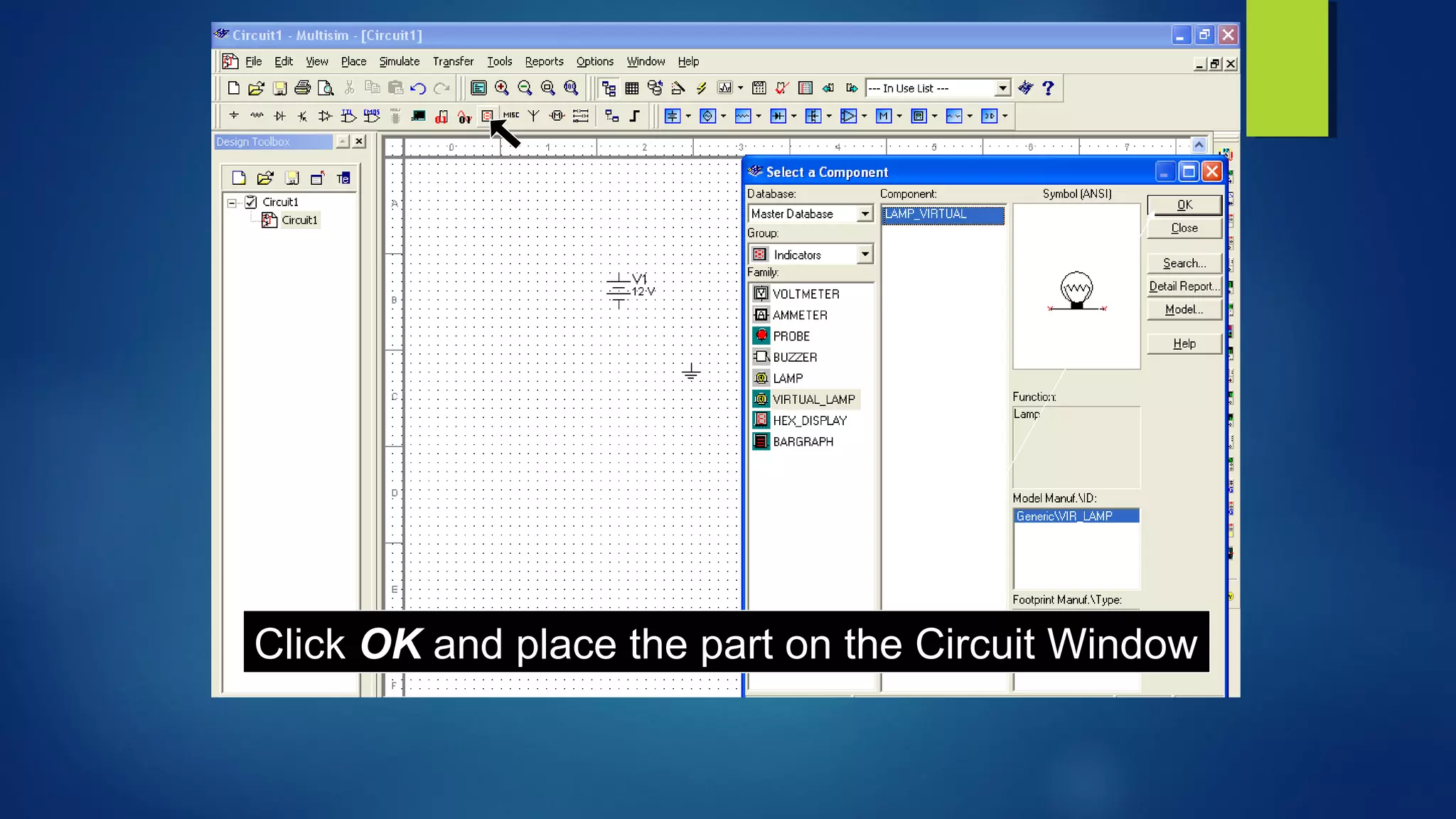Toggle the Design Toolbox button in toolbar
1456x819 pixels.
(x=609, y=88)
